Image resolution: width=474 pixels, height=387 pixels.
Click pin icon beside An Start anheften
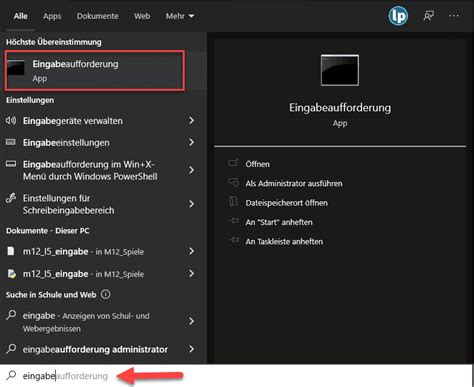pyautogui.click(x=234, y=221)
